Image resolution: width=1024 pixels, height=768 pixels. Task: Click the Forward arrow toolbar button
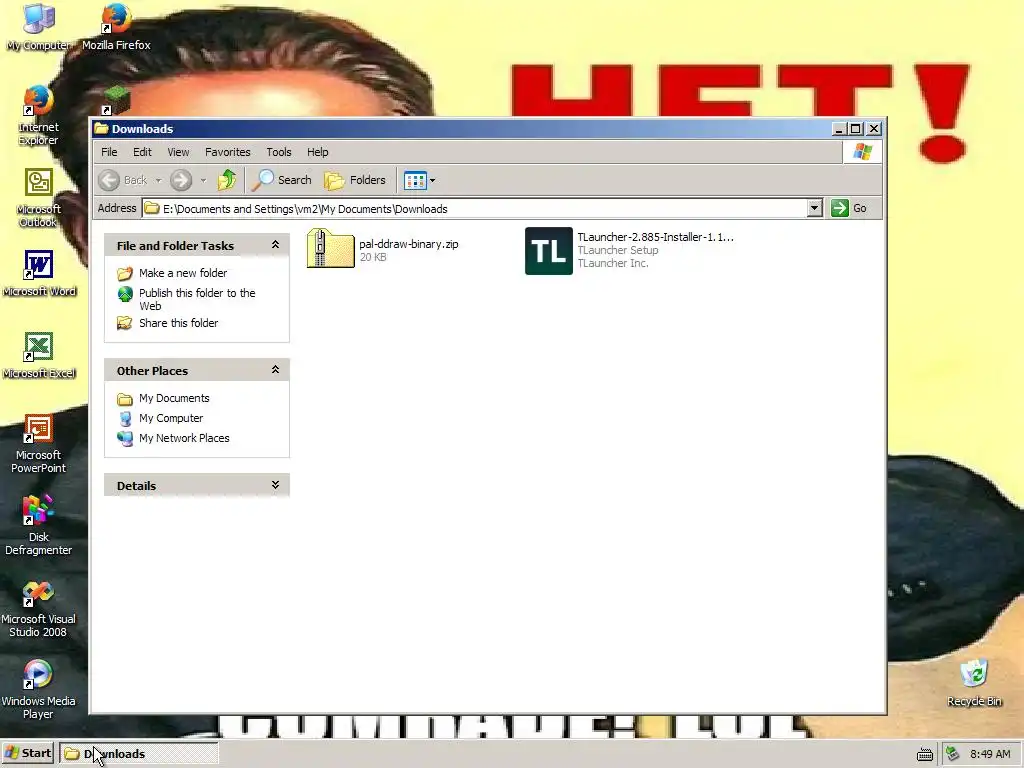point(181,180)
